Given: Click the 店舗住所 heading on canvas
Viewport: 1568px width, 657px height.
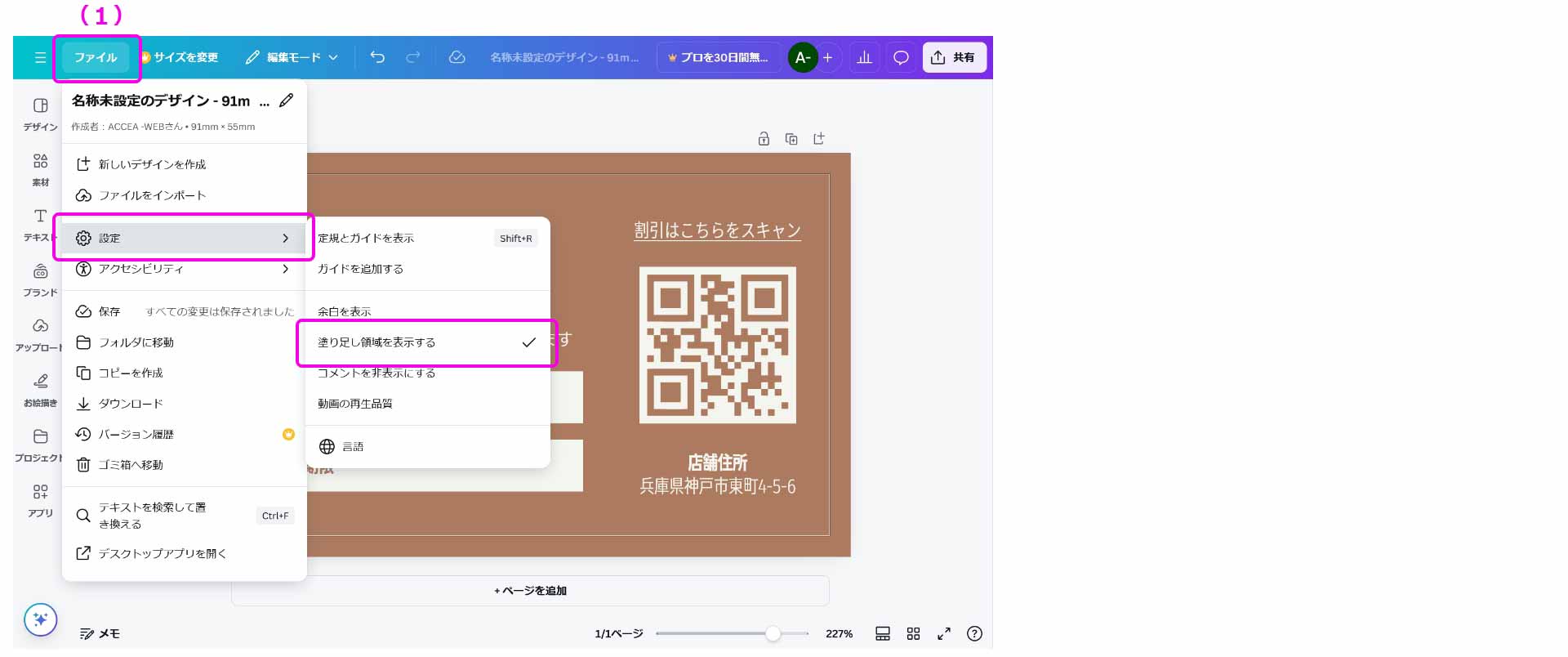Looking at the screenshot, I should point(717,463).
